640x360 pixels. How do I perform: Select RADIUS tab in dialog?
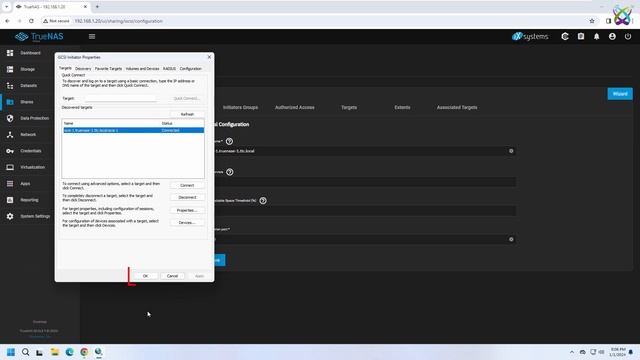tap(169, 69)
